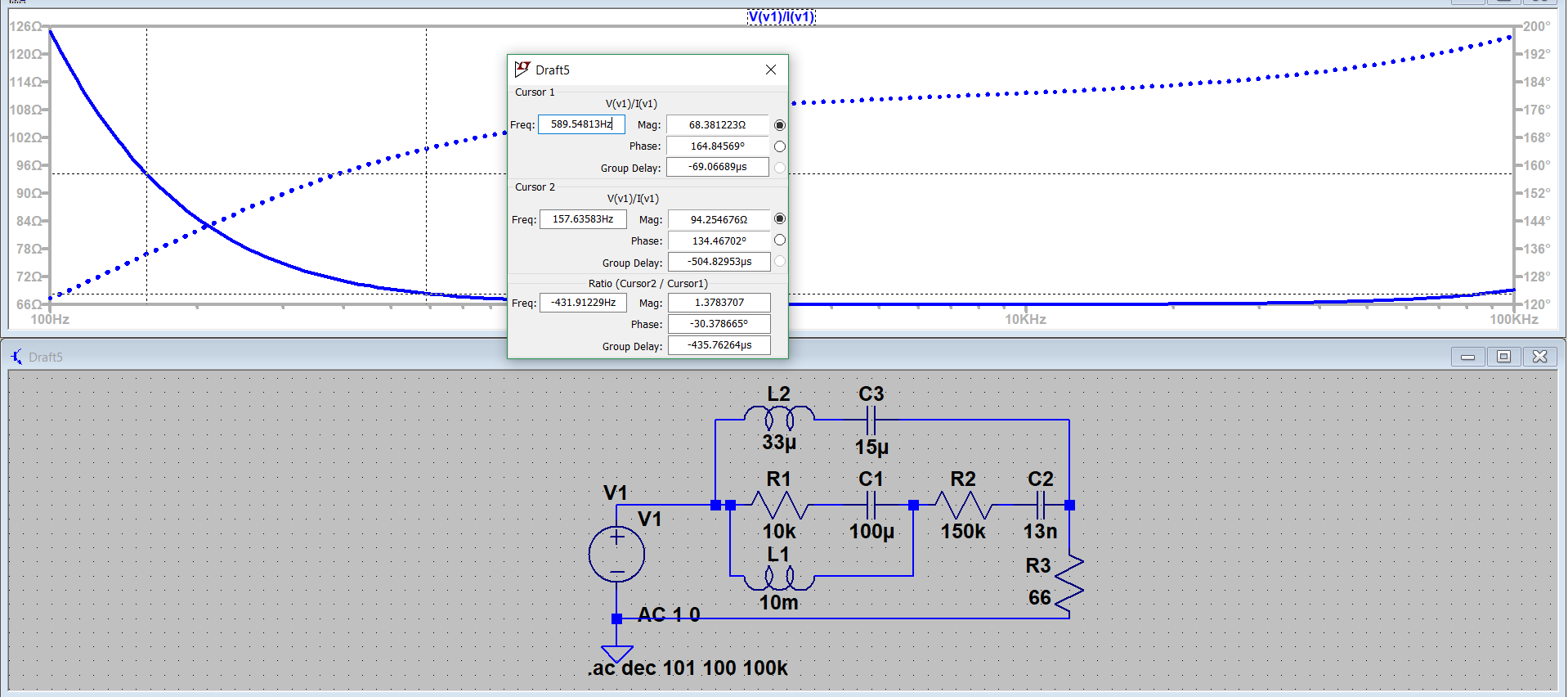Click the Cursor 1 Freq input field
The image size is (1568, 697).
[x=581, y=124]
